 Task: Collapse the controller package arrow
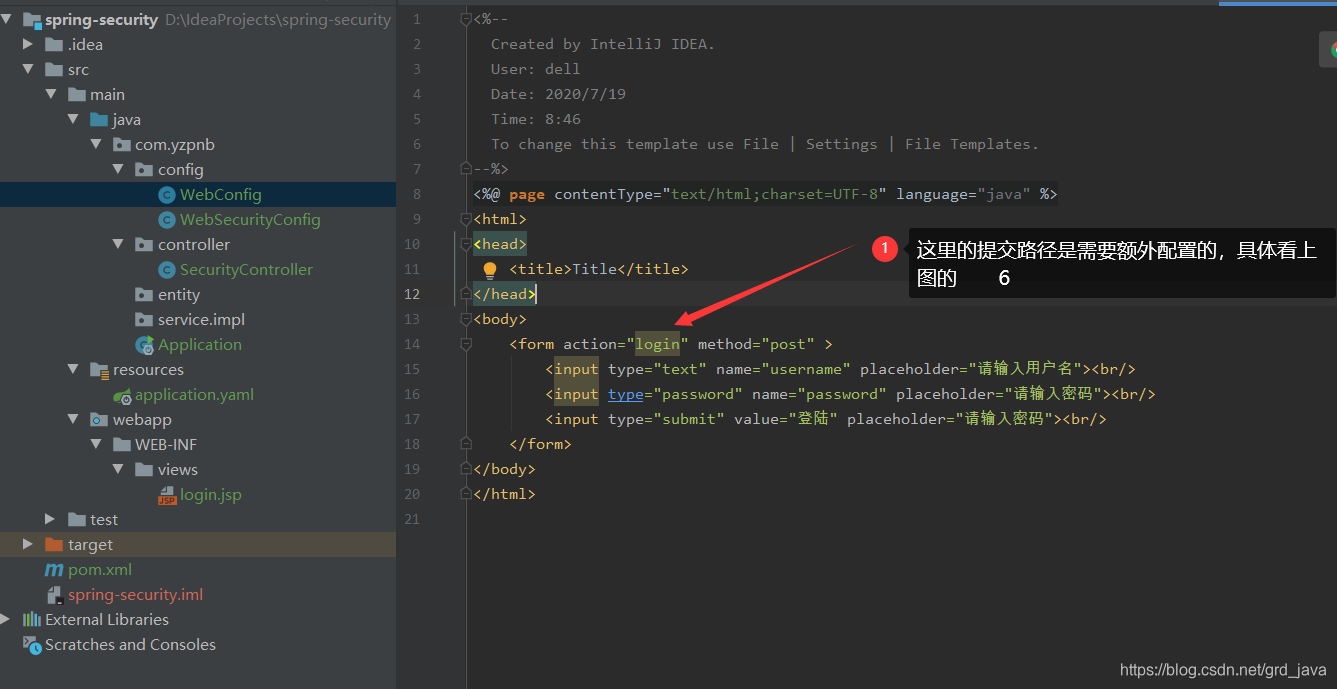point(118,244)
